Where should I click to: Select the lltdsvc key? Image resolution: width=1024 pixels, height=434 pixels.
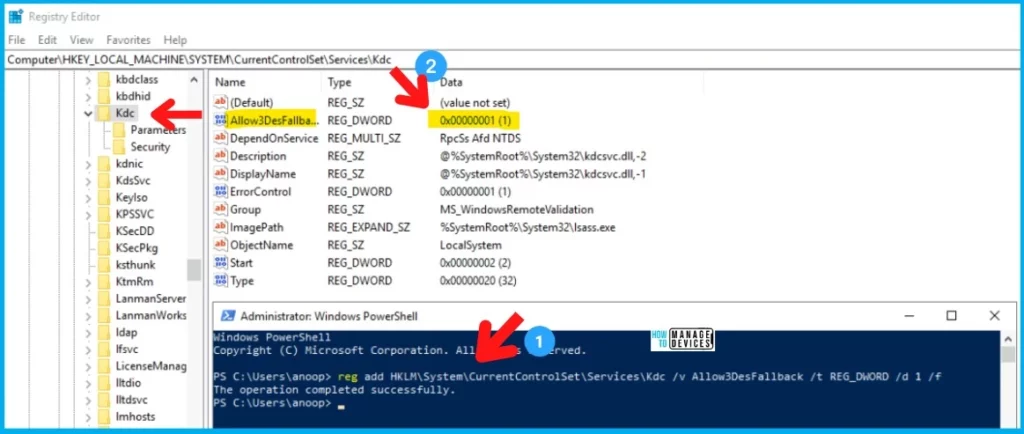132,400
